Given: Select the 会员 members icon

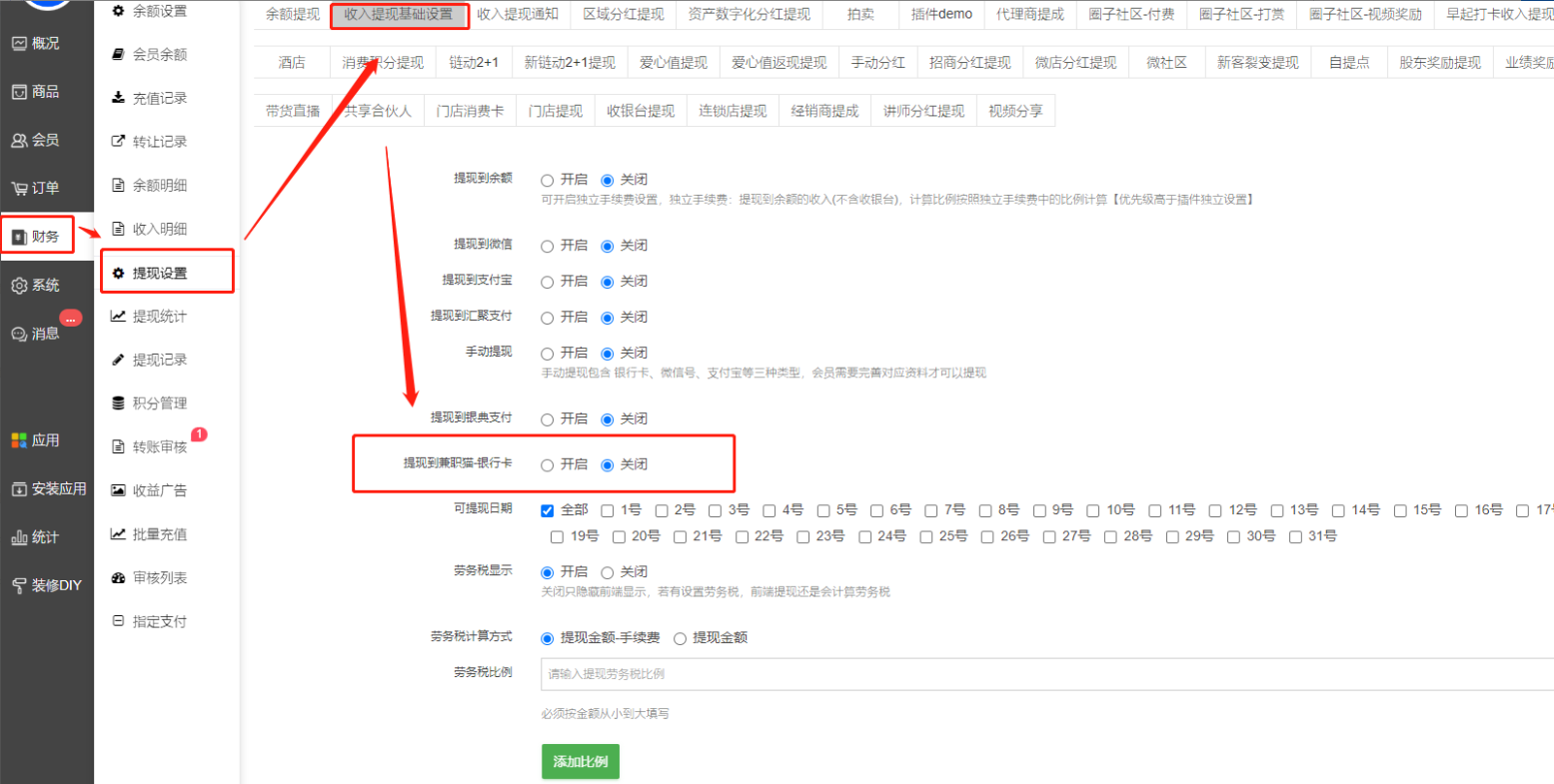Looking at the screenshot, I should (19, 141).
